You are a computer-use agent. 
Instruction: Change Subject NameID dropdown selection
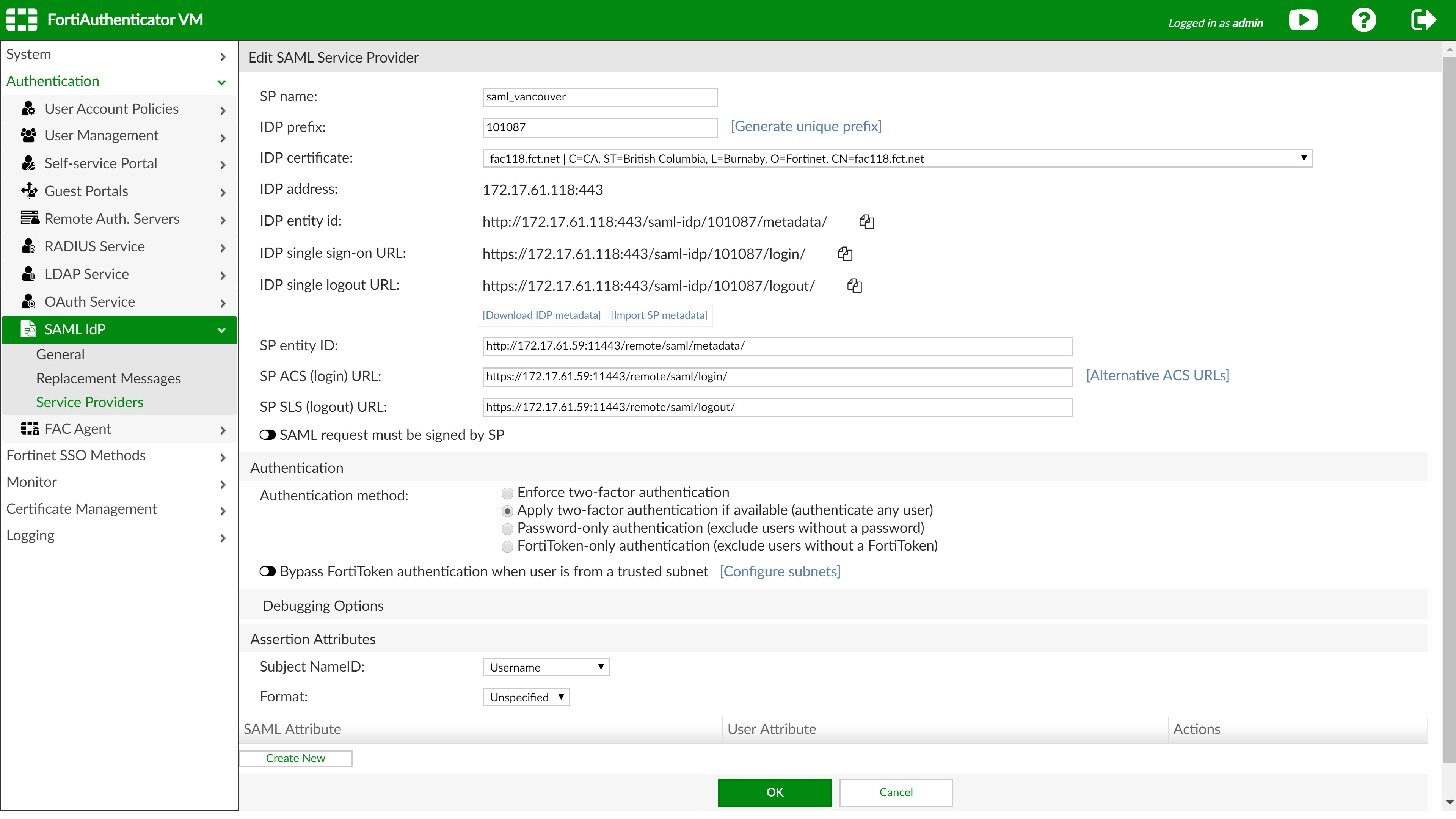click(x=545, y=667)
